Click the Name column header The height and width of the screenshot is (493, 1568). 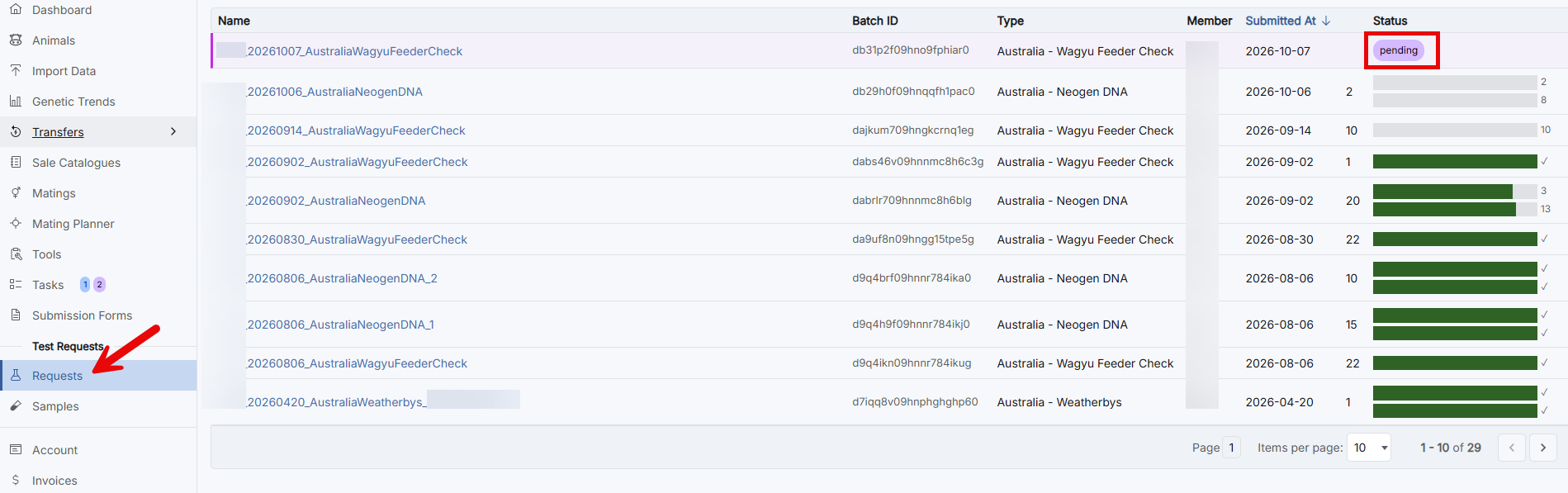click(234, 21)
